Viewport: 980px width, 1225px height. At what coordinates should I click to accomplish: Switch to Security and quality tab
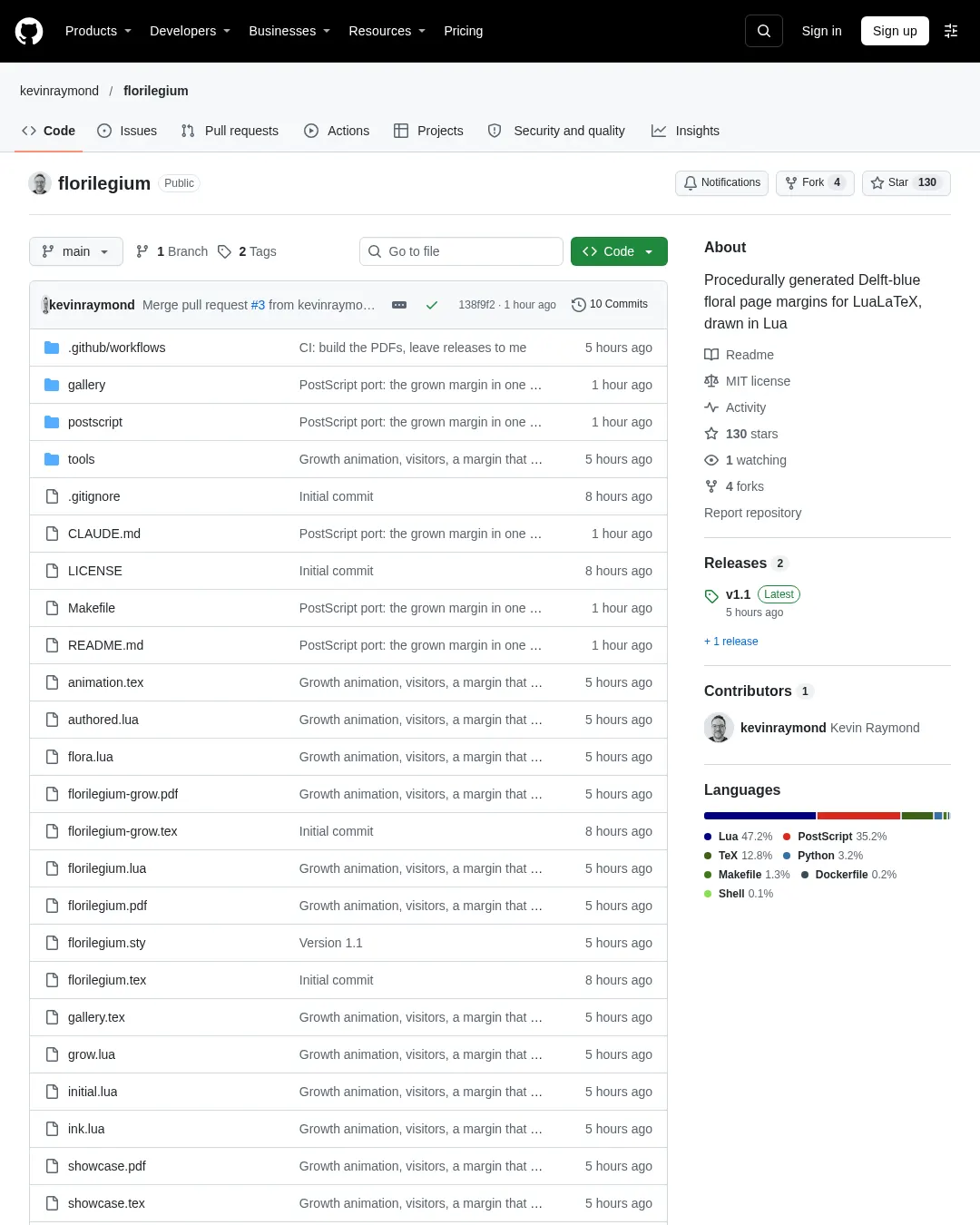point(556,131)
